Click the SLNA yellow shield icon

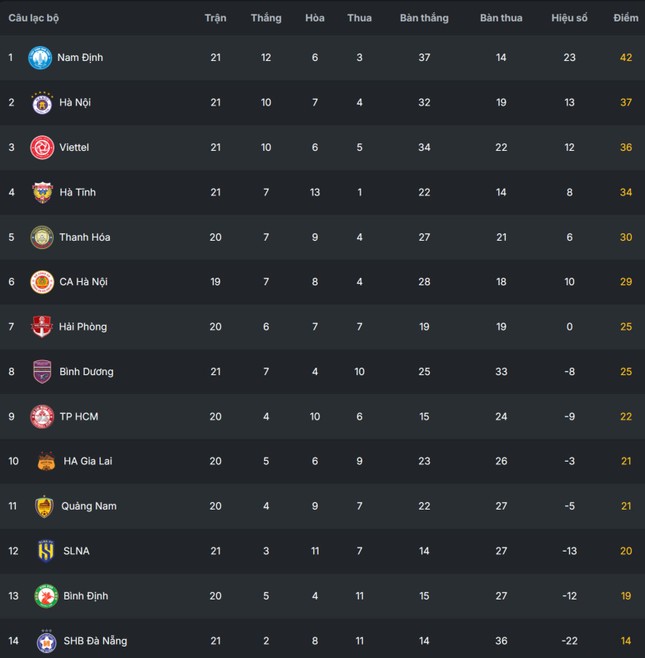point(46,551)
